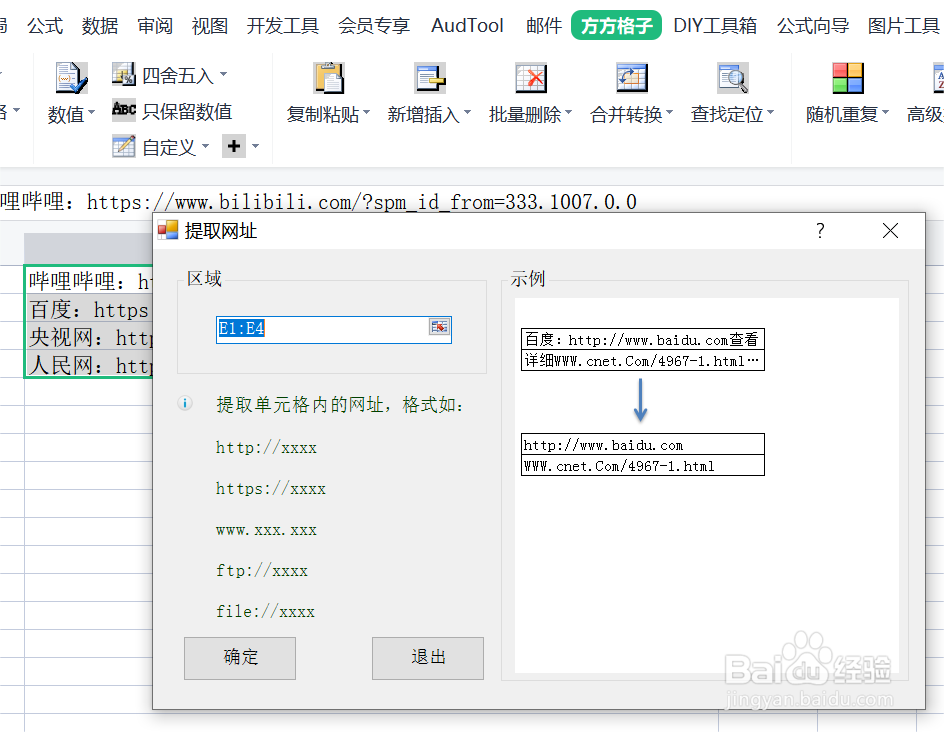Click the 提取网址 dialog title icon

click(168, 231)
